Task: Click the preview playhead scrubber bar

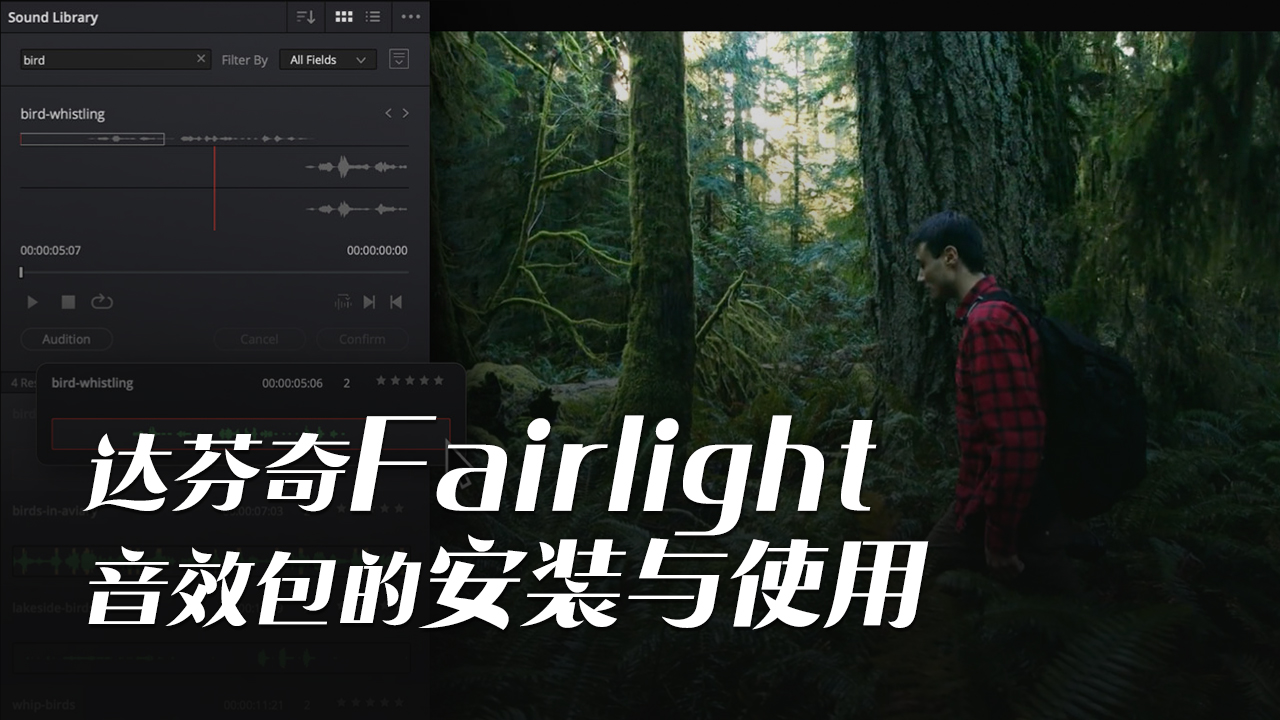Action: [214, 272]
